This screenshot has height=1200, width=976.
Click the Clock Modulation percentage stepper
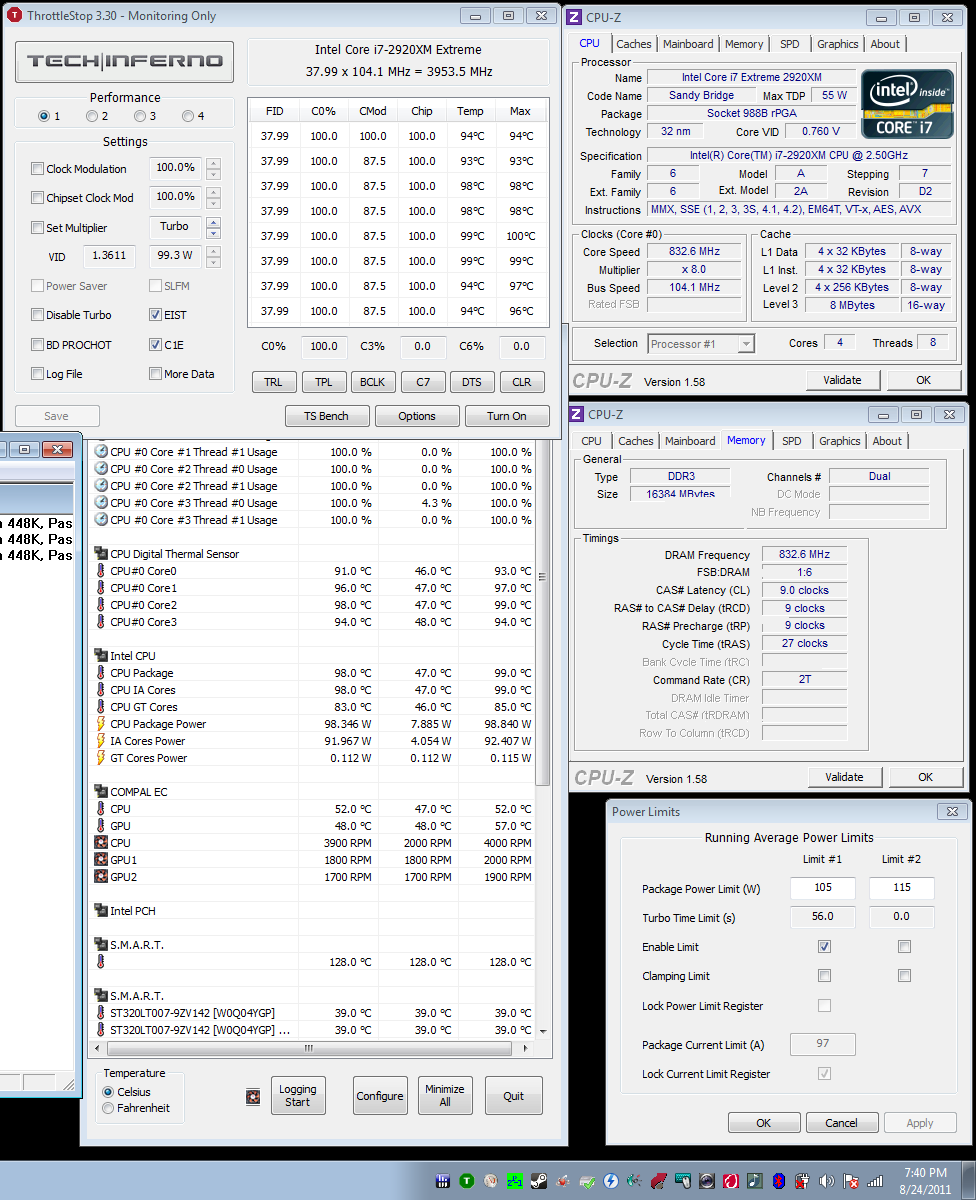(x=213, y=168)
